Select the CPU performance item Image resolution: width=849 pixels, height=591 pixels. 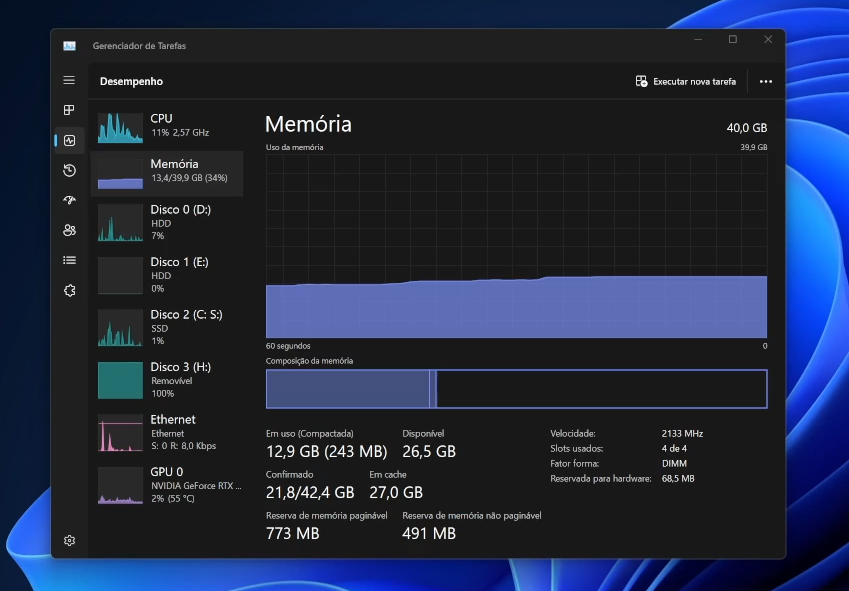167,126
